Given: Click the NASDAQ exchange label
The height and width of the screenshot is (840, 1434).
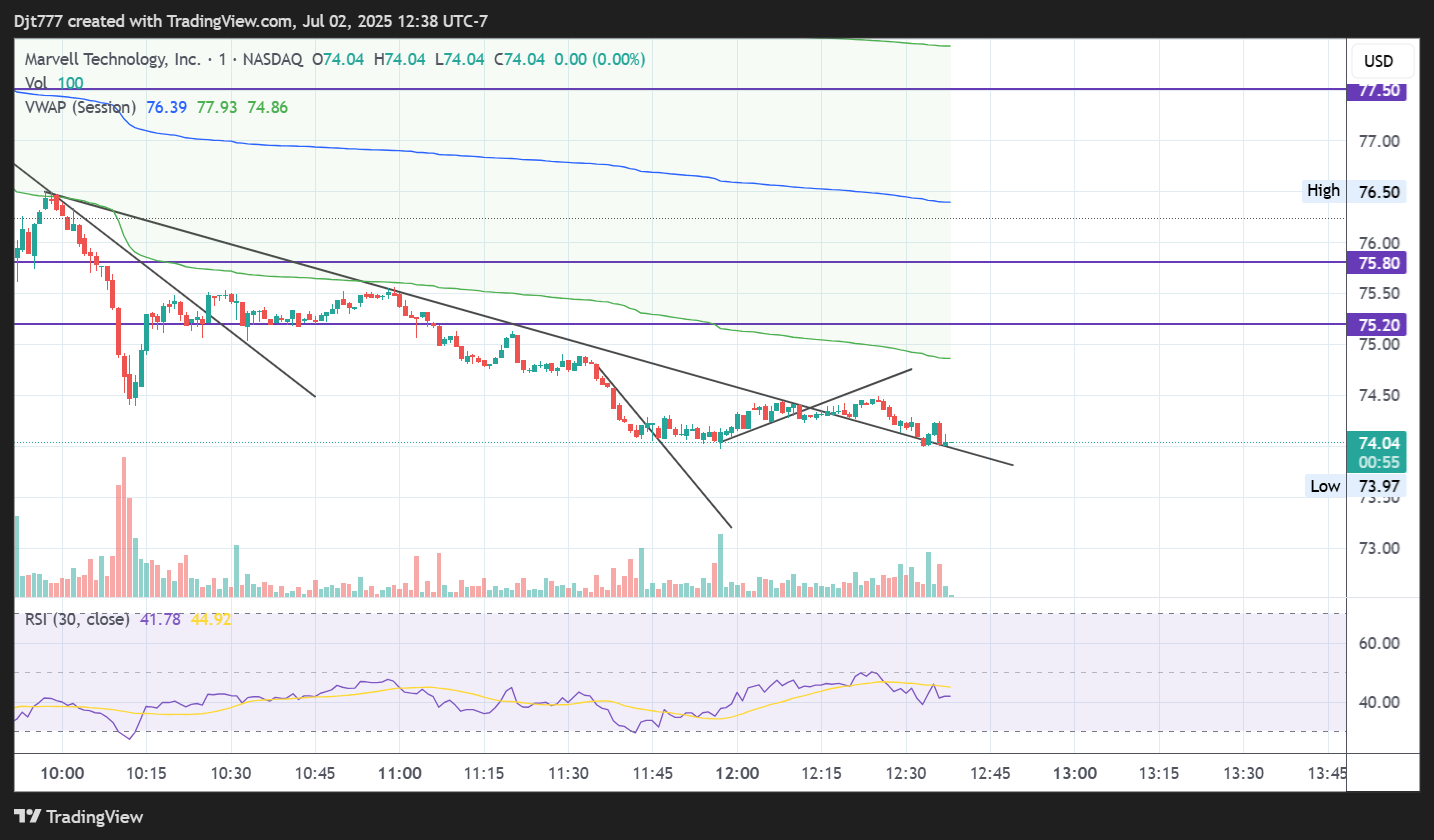Looking at the screenshot, I should click(x=271, y=59).
